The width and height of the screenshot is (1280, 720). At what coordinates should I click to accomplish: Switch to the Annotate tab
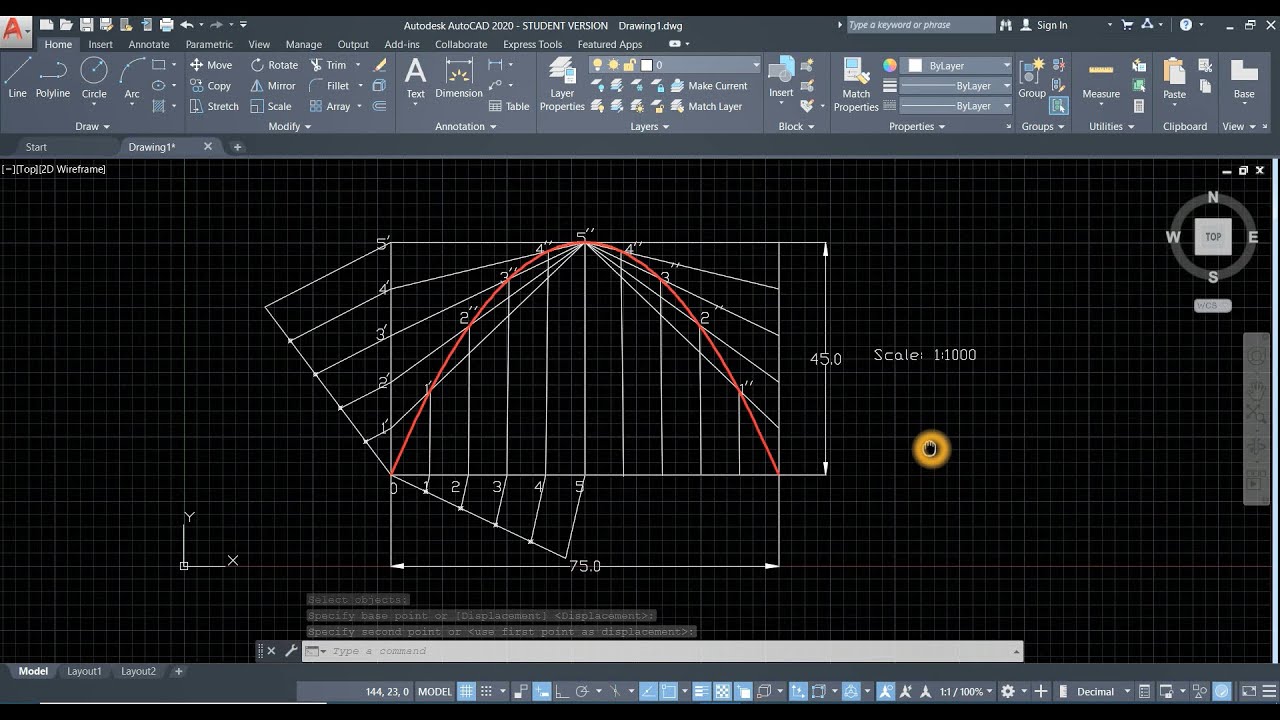(x=149, y=44)
